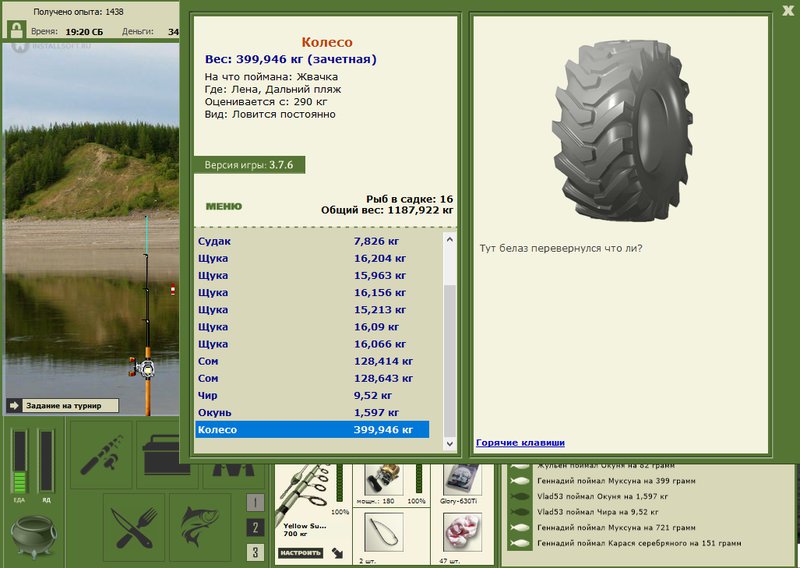Close the catch info window with X
Screen dimensions: 800x568
[x=788, y=11]
